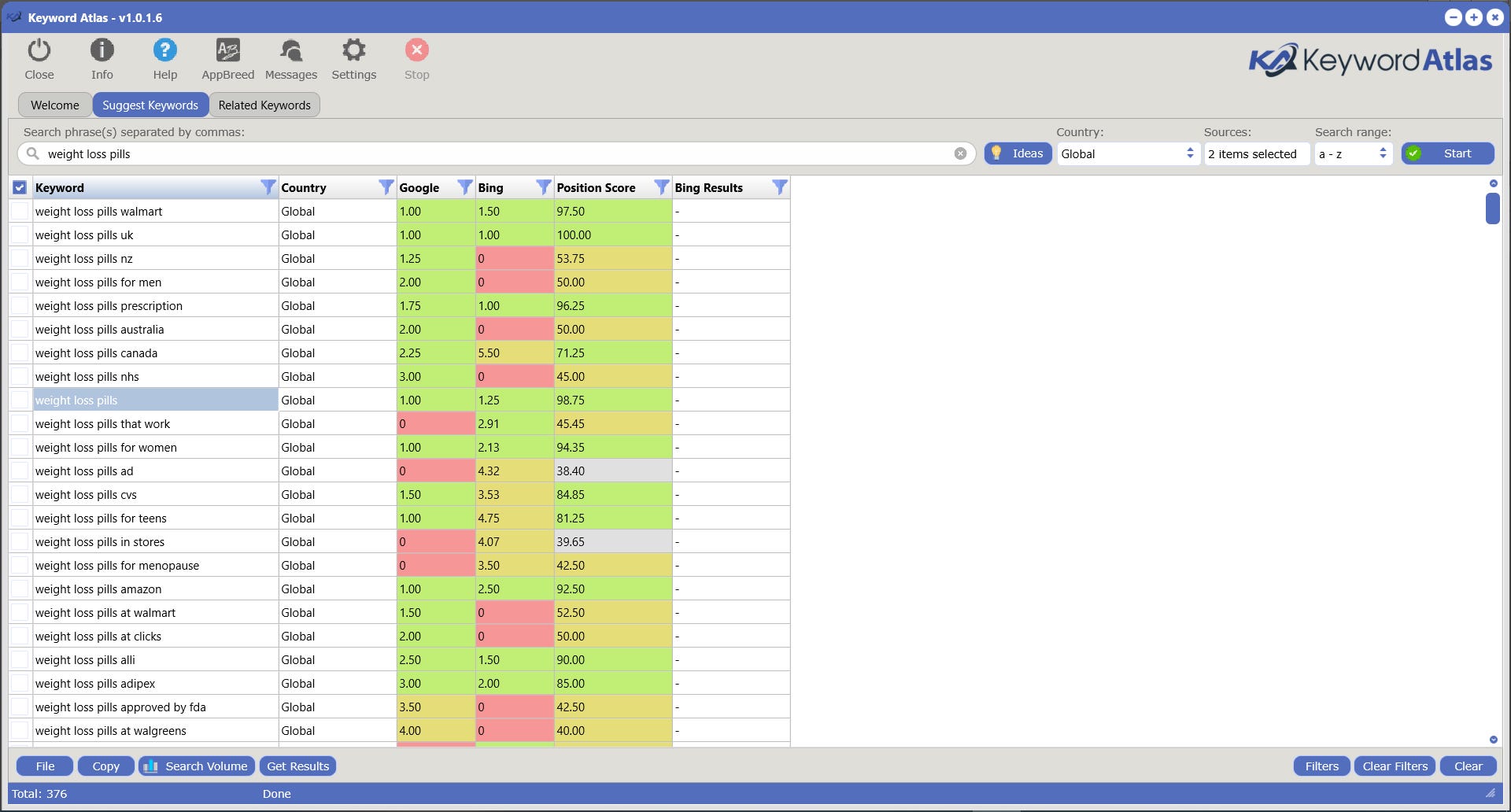Toggle the select-all checkbox in header
The width and height of the screenshot is (1511, 812).
(x=20, y=187)
